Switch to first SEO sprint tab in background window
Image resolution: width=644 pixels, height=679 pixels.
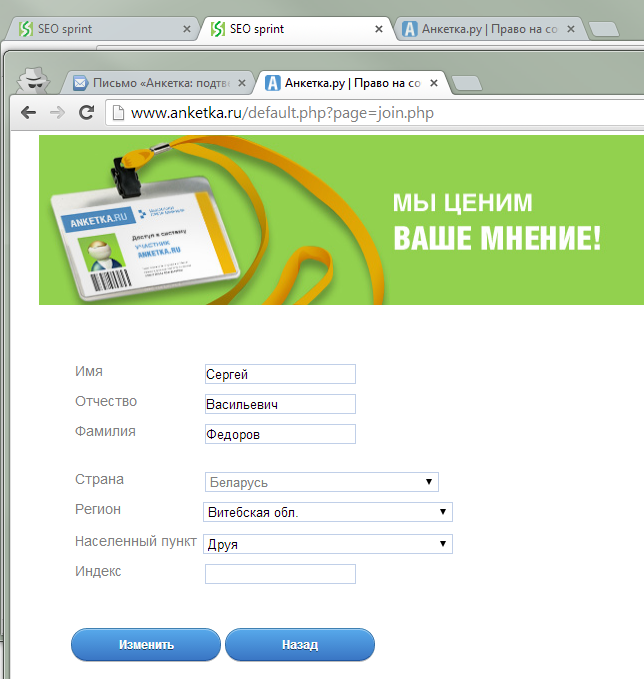tap(102, 29)
